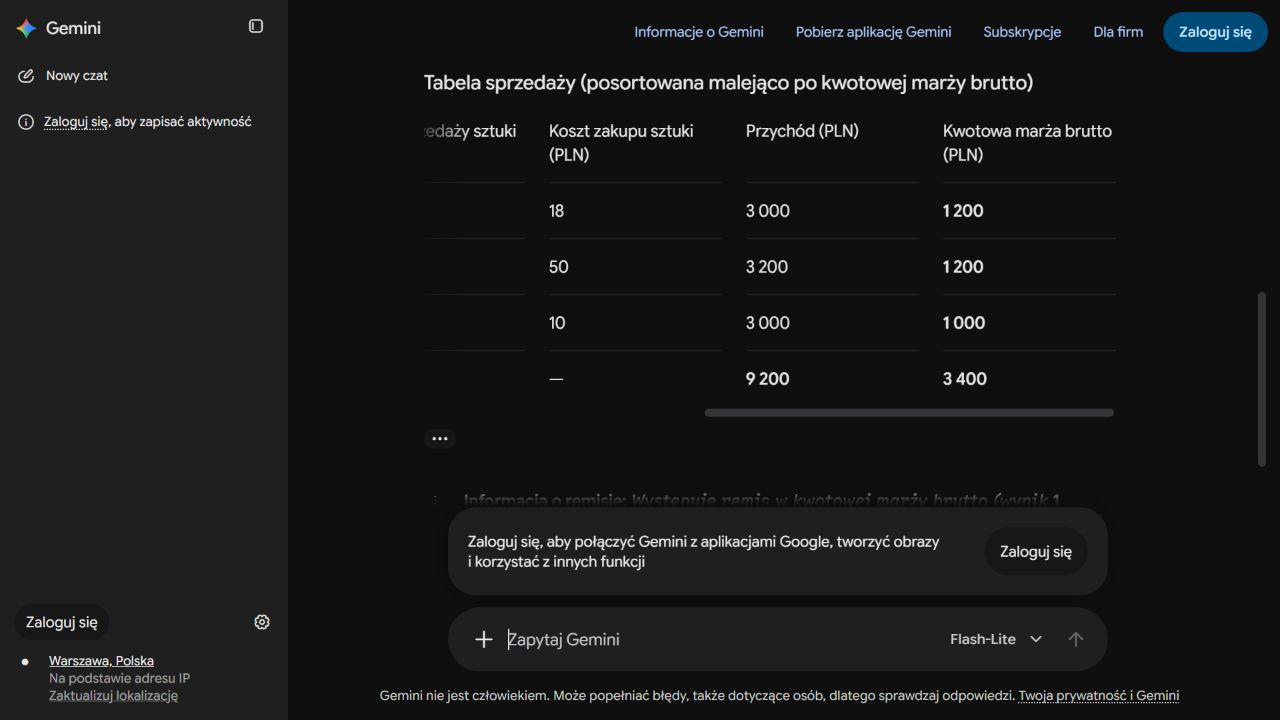Open Pobierz aplikację Gemini in the header

[x=874, y=32]
